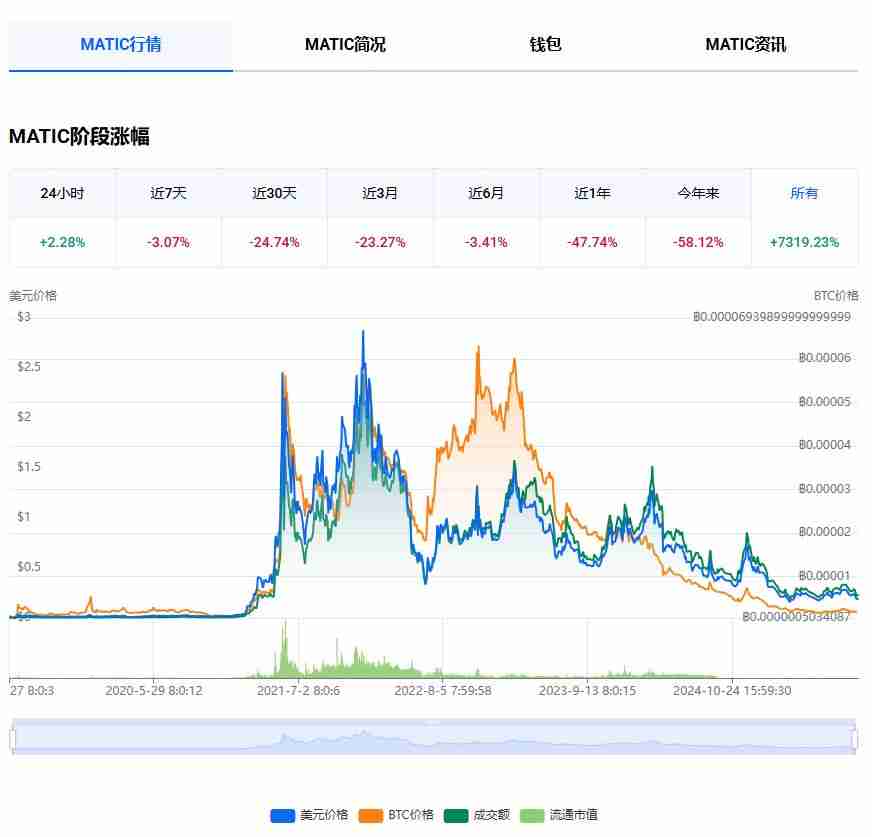Select the 近7天 time range

pos(166,193)
